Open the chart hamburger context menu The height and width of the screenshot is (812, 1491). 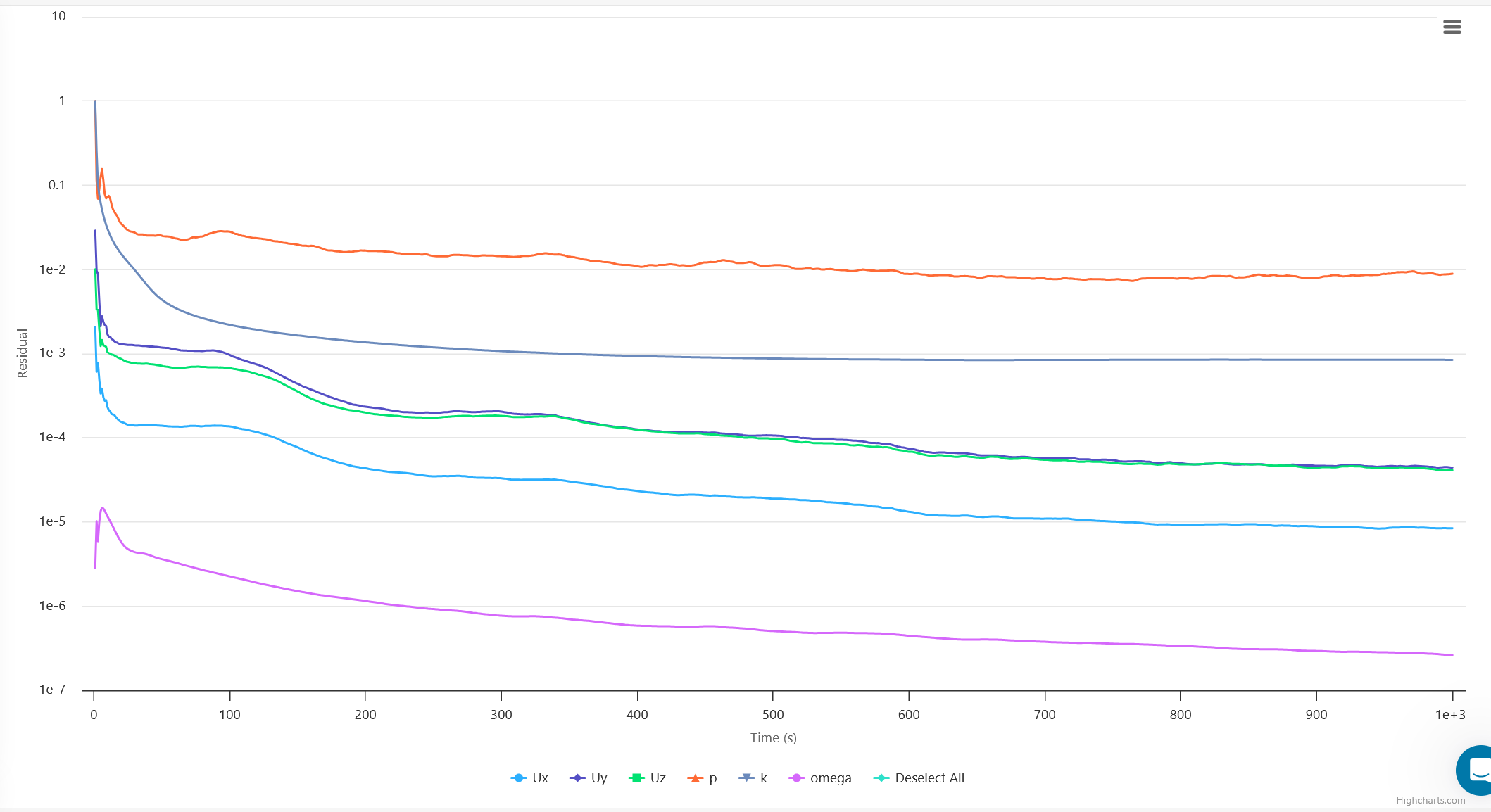pos(1452,27)
